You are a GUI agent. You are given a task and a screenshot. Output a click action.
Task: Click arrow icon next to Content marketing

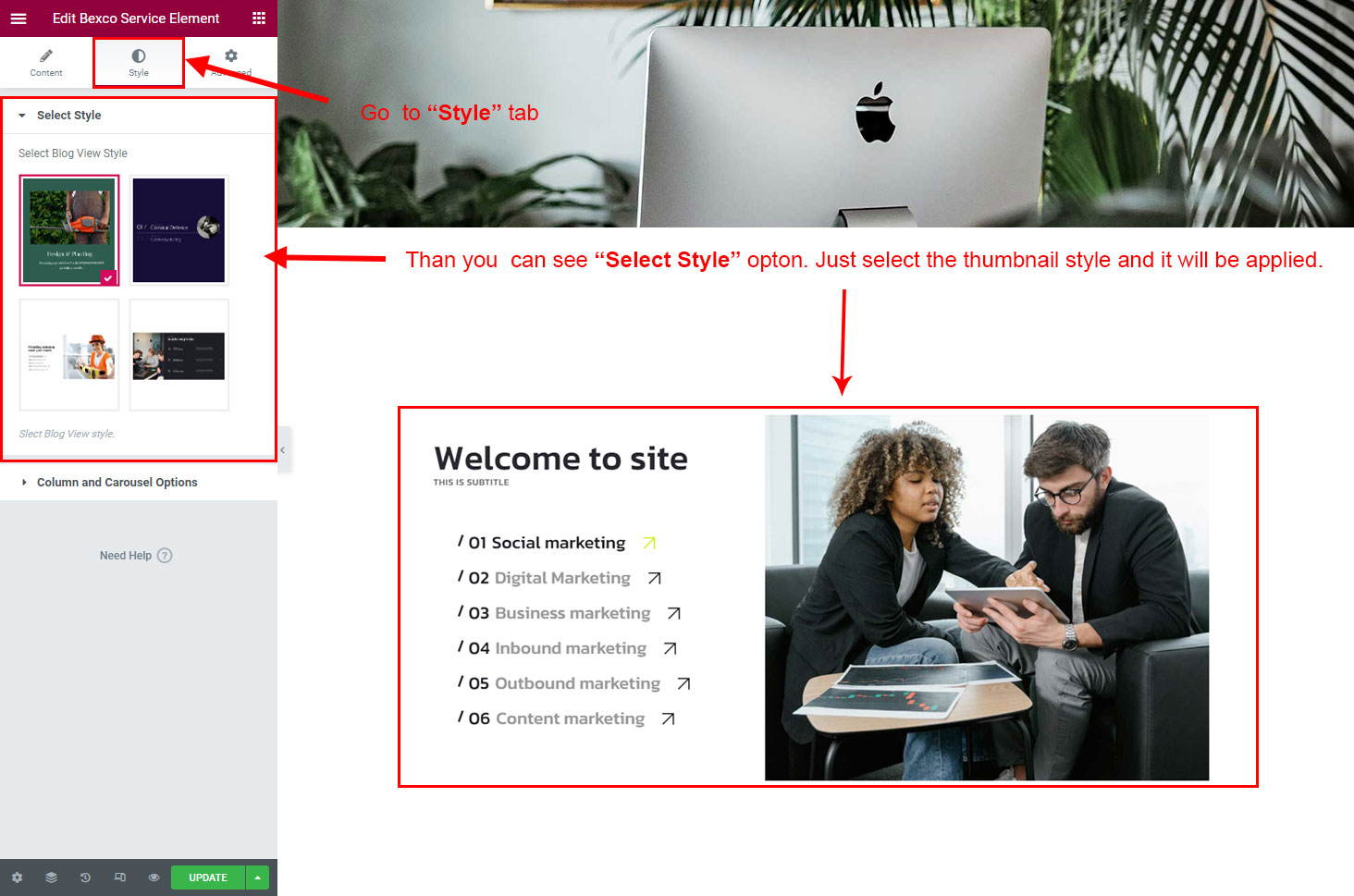[x=668, y=719]
